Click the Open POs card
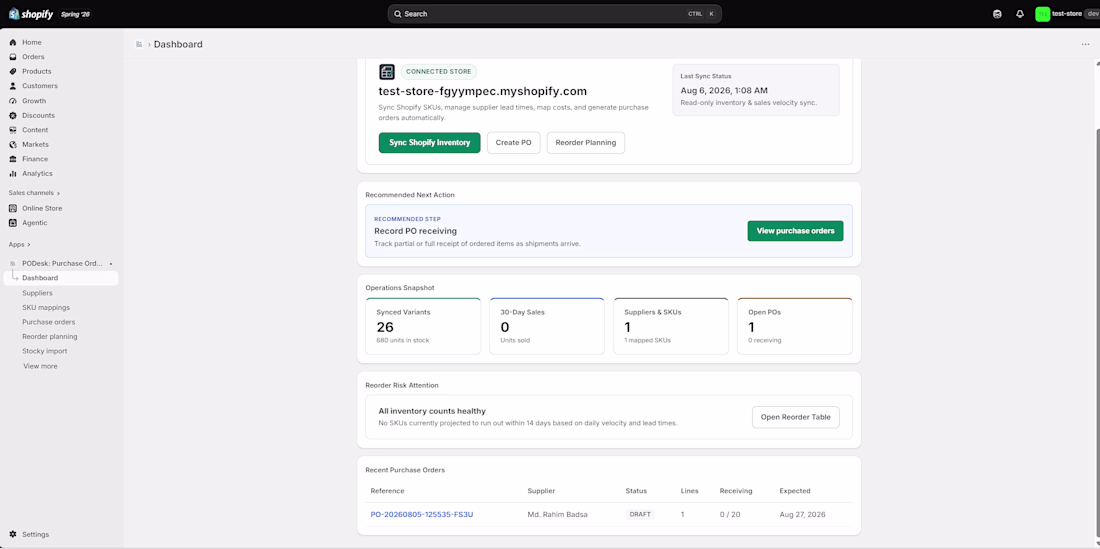1100x549 pixels. click(795, 326)
